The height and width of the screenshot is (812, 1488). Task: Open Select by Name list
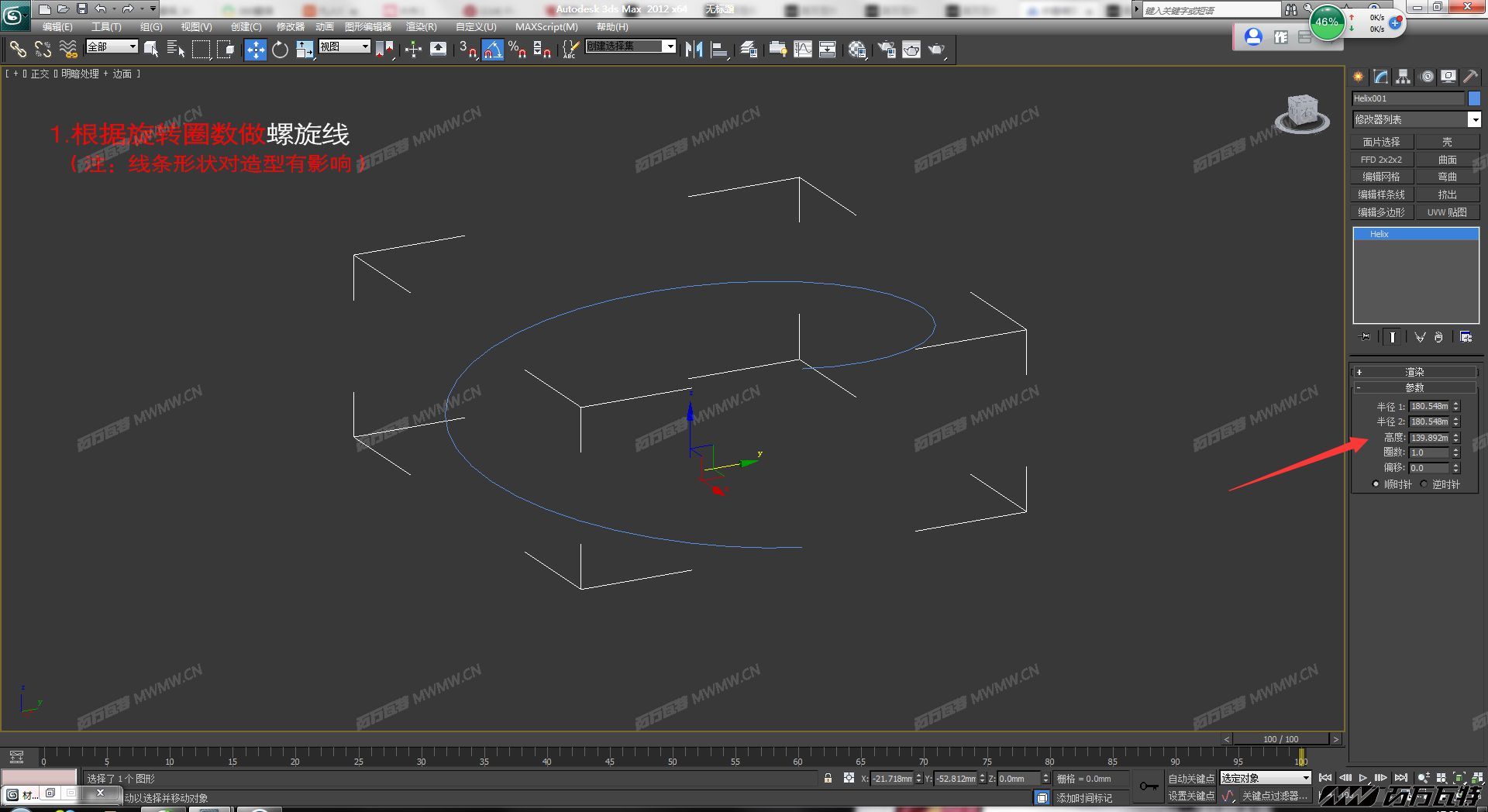tap(176, 50)
